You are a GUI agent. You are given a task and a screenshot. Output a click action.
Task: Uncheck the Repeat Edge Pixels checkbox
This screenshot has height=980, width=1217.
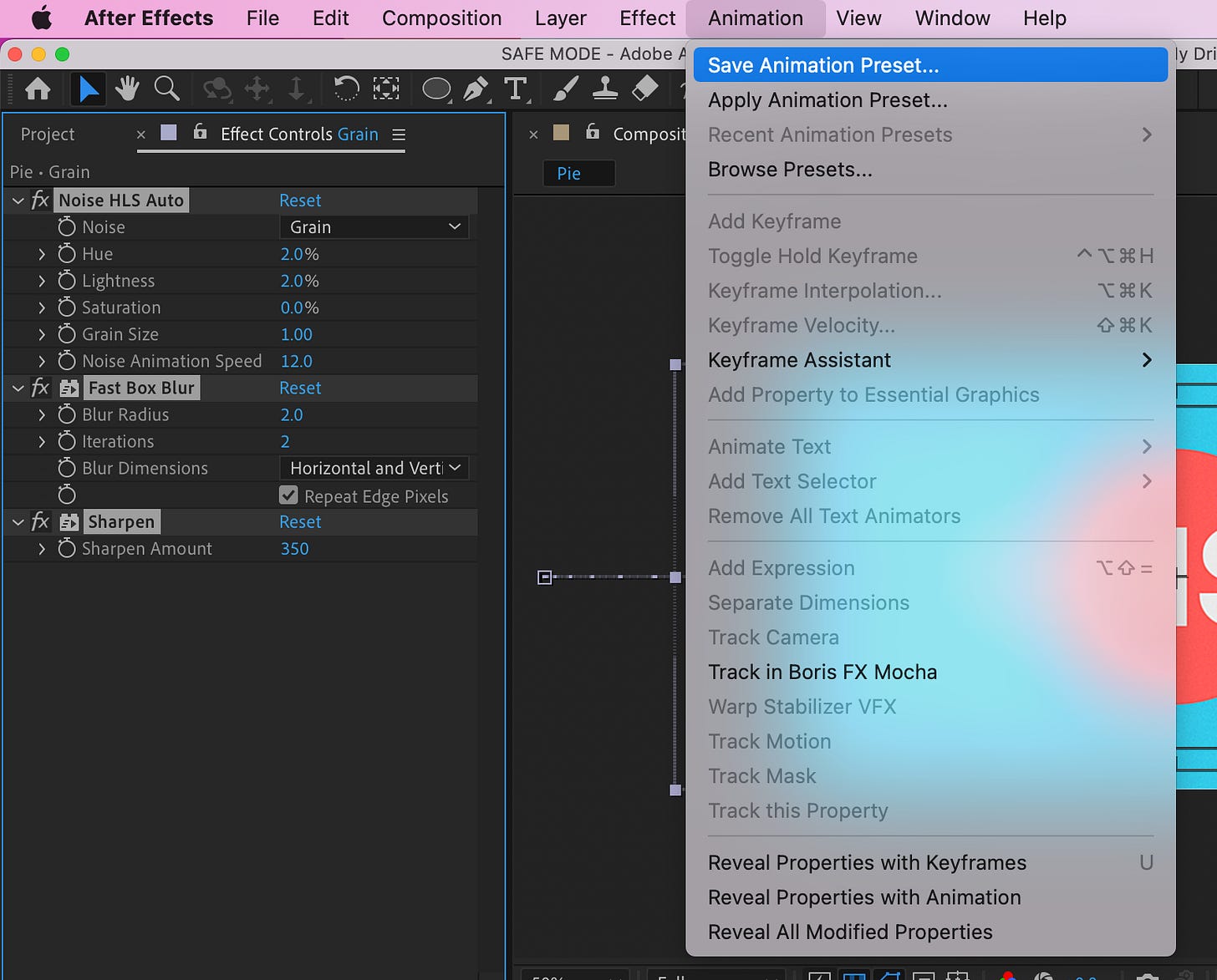coord(288,495)
